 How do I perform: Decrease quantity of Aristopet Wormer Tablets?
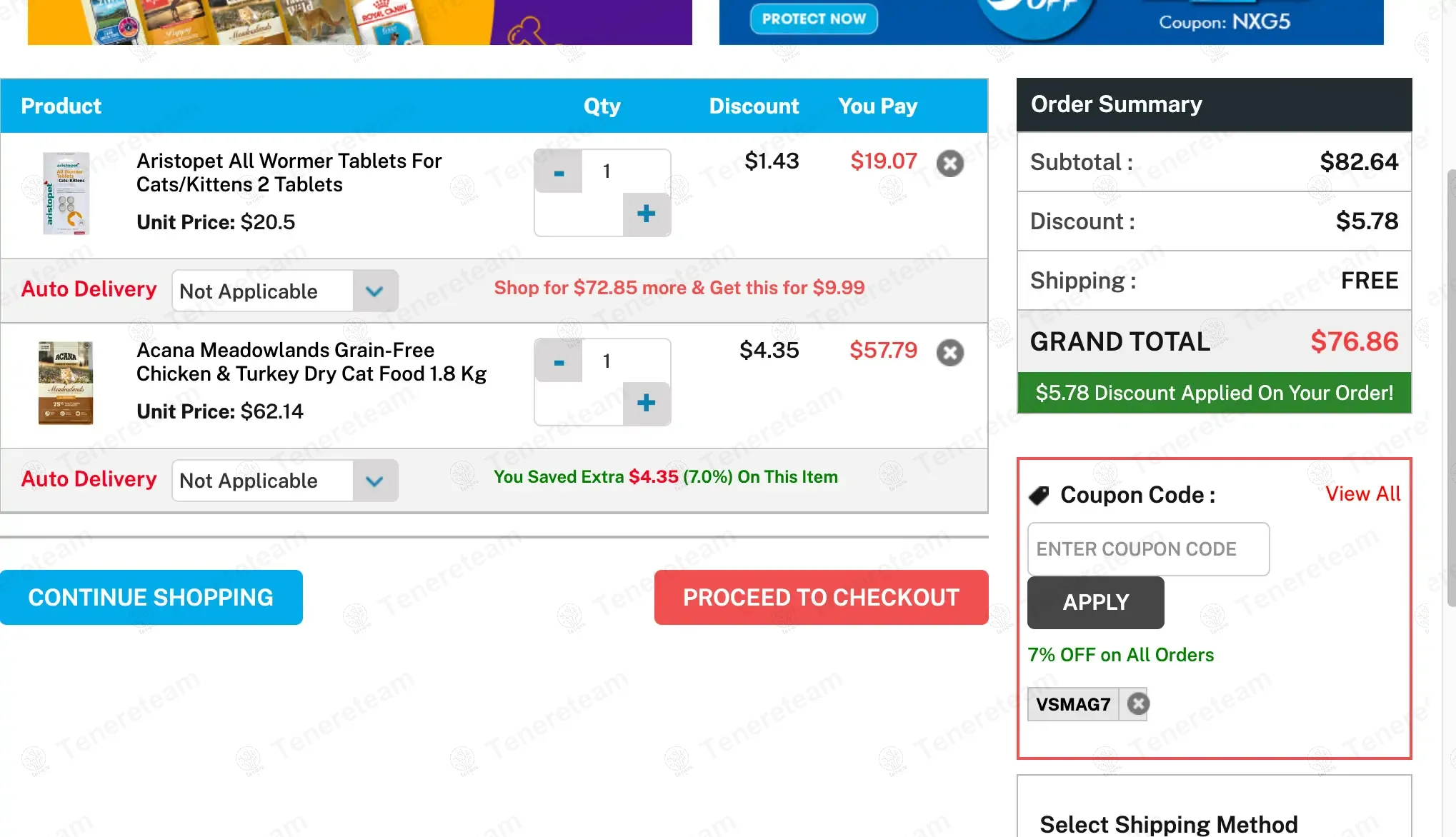(559, 172)
